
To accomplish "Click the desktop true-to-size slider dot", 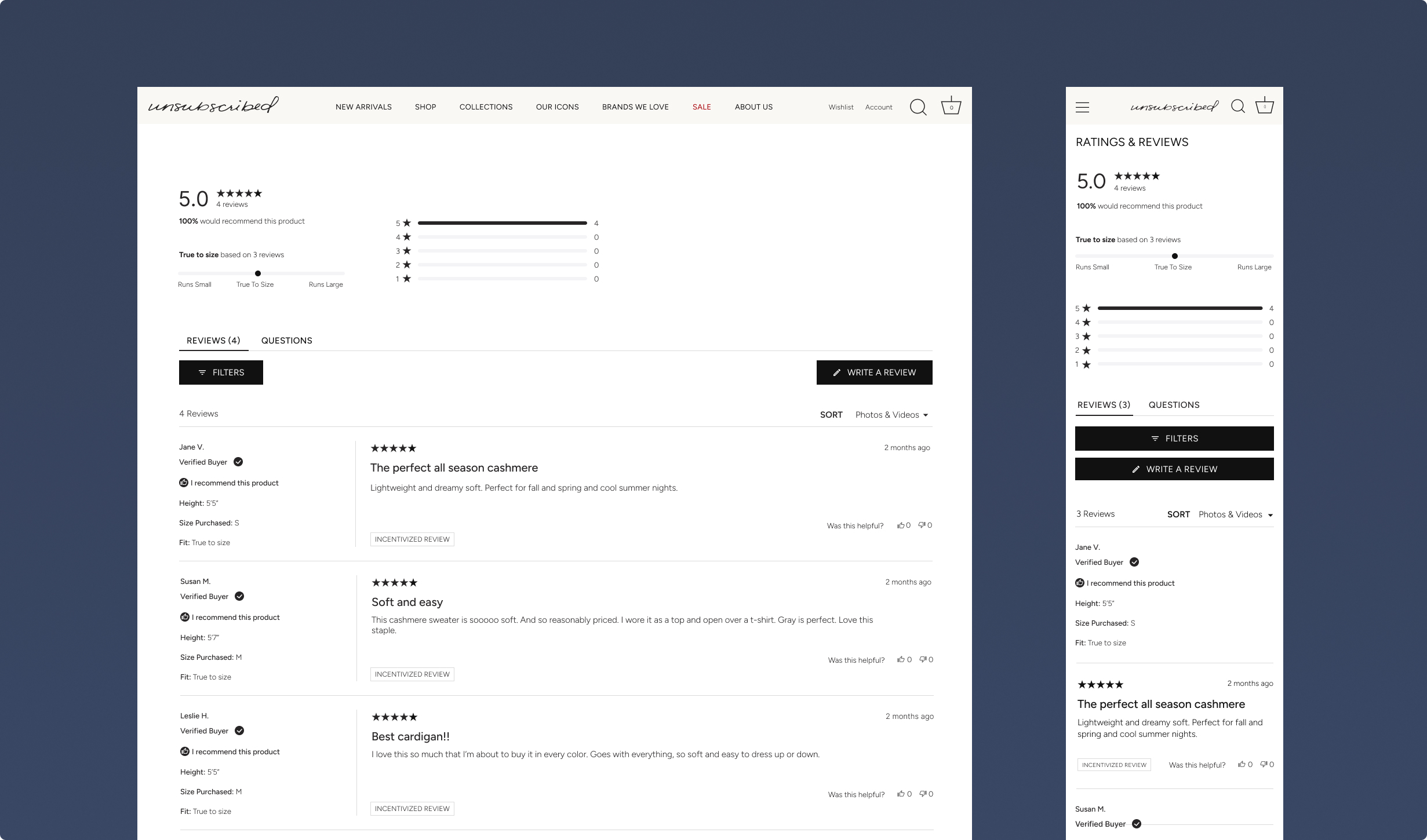I will click(258, 273).
